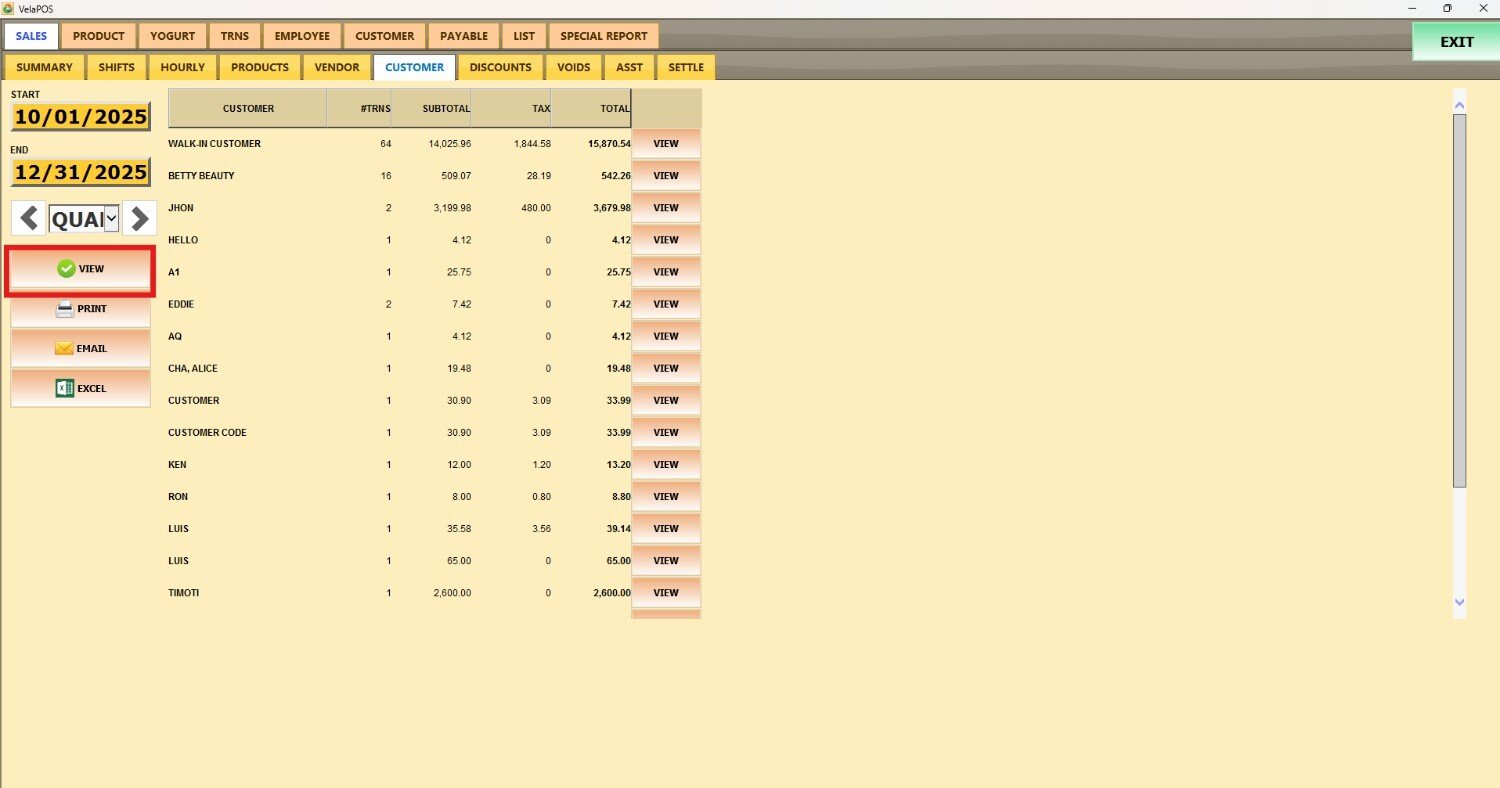
Task: Send report via Email envelope button
Action: (80, 349)
